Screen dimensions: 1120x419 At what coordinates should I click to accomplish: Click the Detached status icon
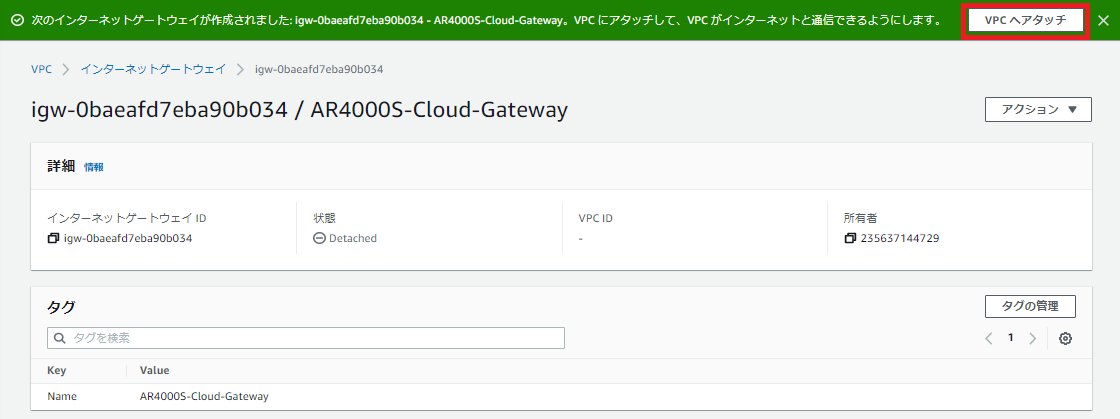click(x=320, y=239)
